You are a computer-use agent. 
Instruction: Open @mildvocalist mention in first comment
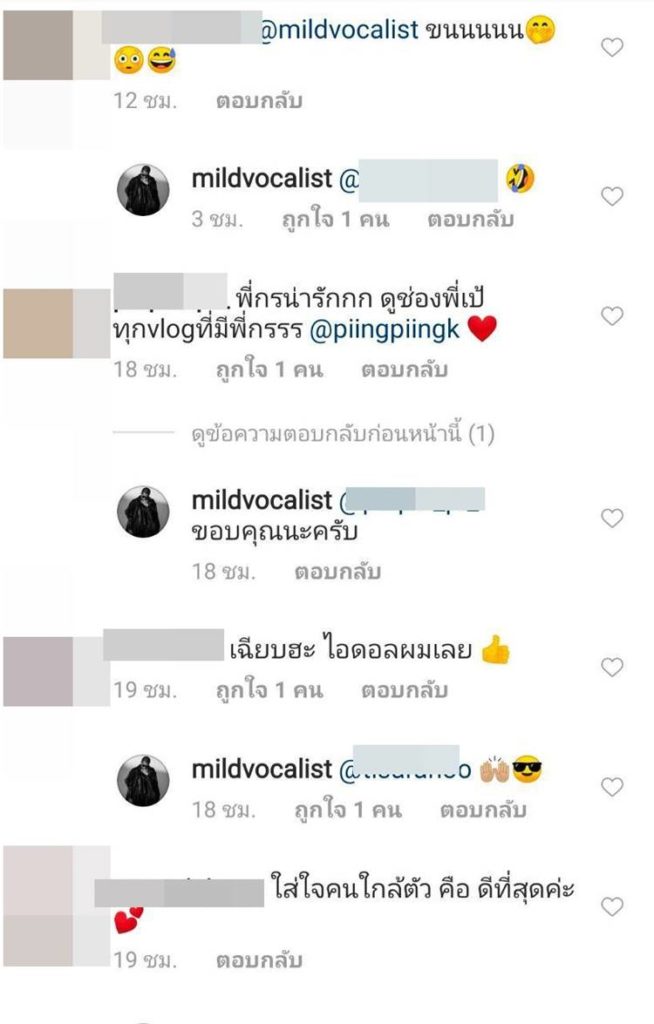point(339,29)
